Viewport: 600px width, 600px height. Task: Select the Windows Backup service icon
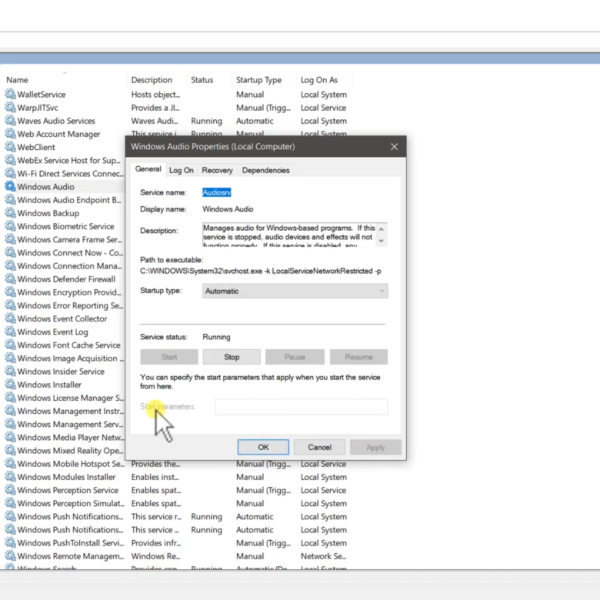[x=10, y=213]
